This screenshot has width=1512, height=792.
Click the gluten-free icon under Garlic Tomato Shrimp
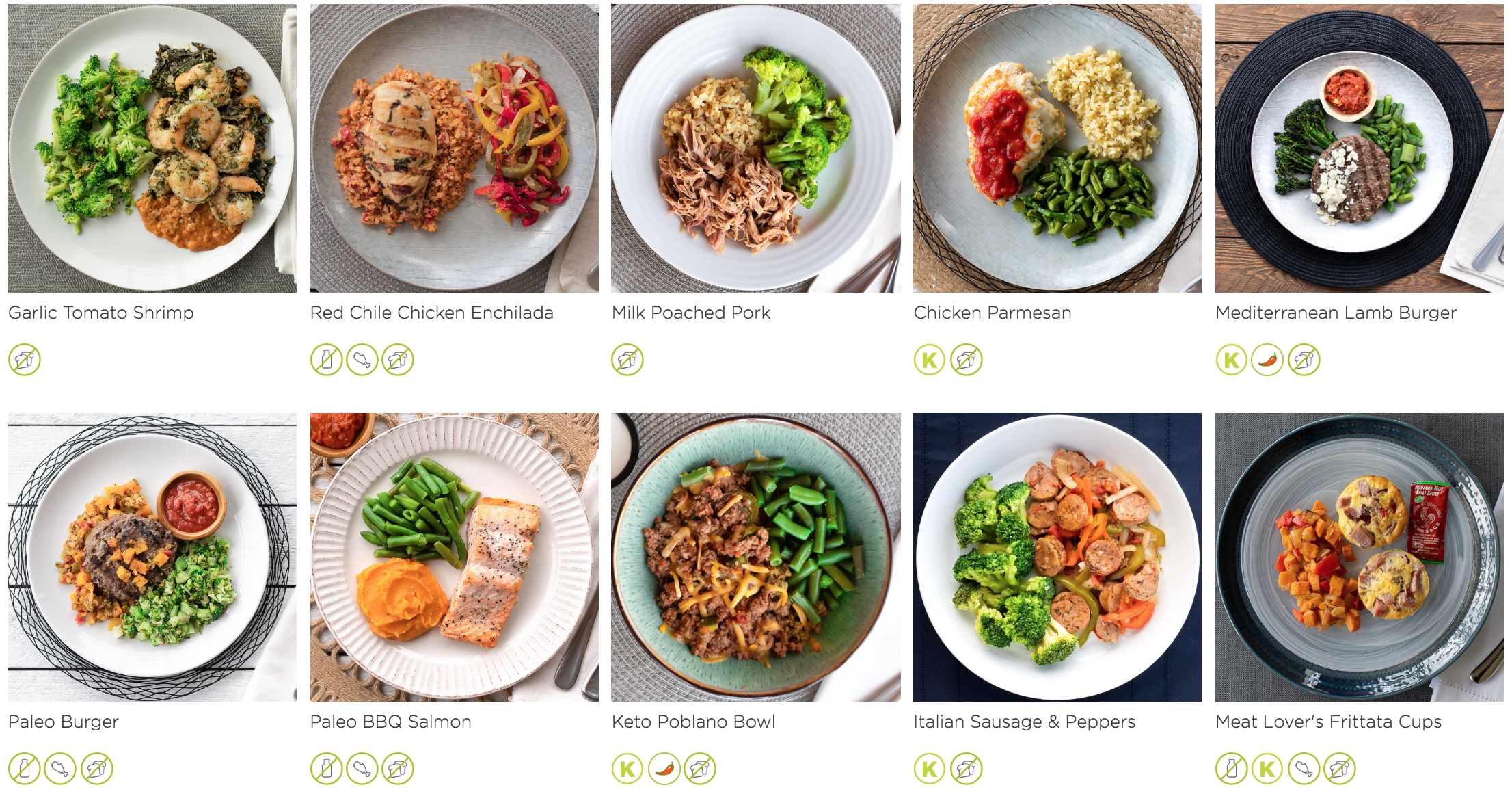[x=25, y=360]
